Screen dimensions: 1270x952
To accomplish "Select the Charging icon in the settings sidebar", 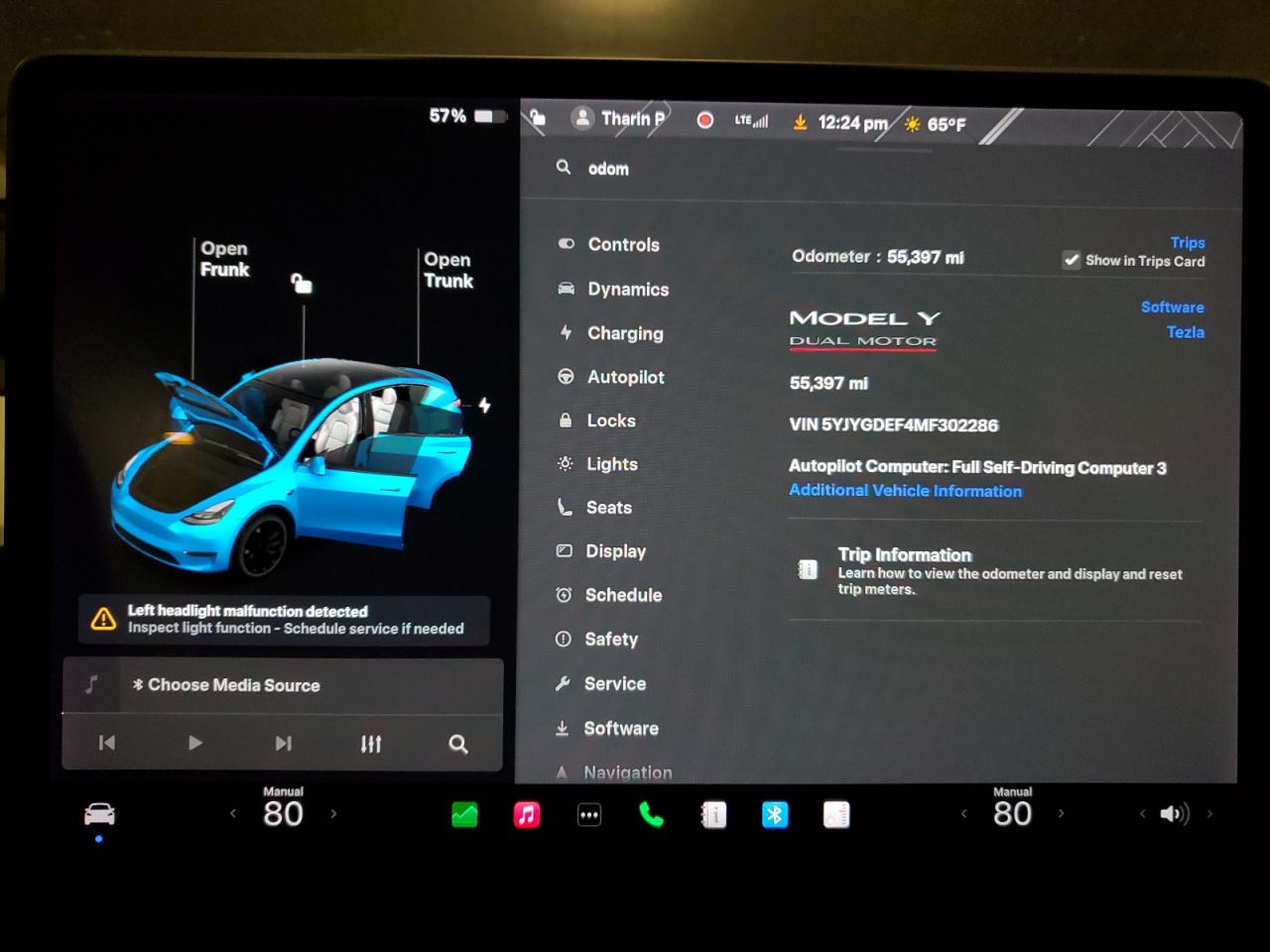I will coord(566,333).
